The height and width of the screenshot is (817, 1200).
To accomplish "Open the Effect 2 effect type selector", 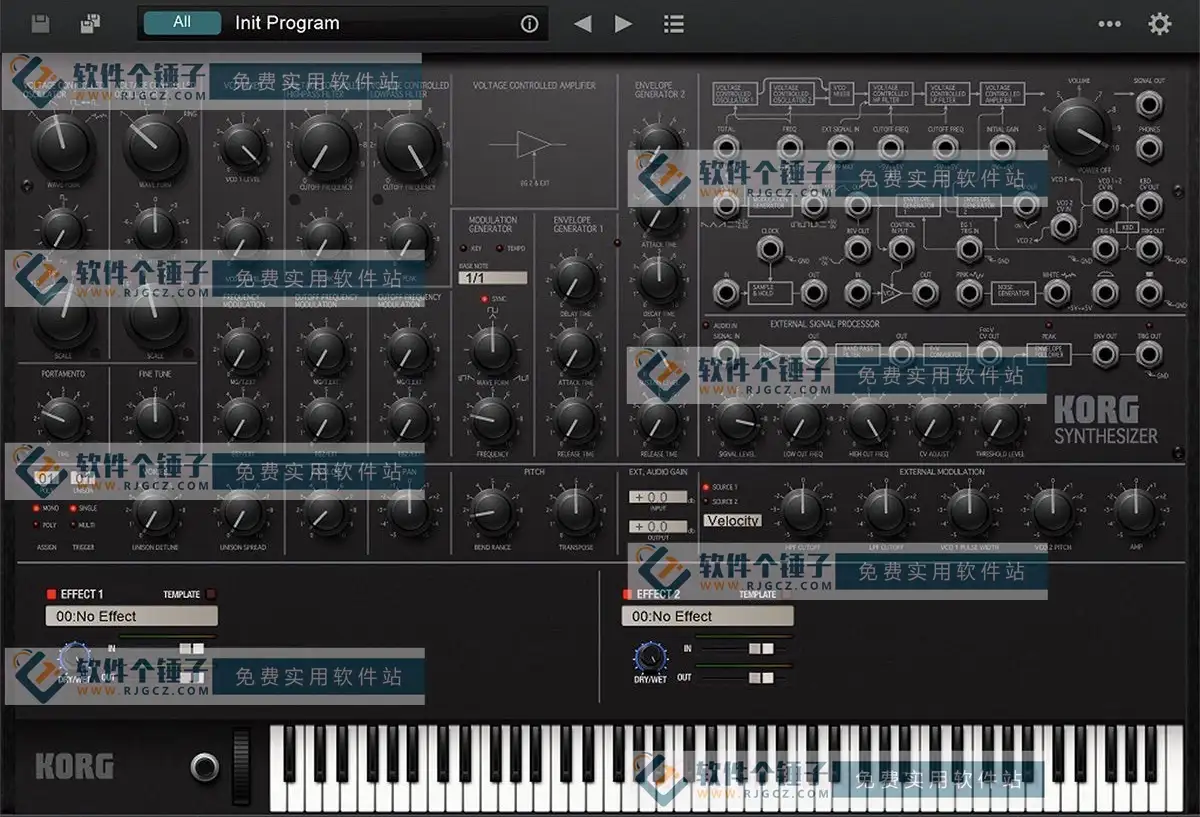I will pos(706,616).
